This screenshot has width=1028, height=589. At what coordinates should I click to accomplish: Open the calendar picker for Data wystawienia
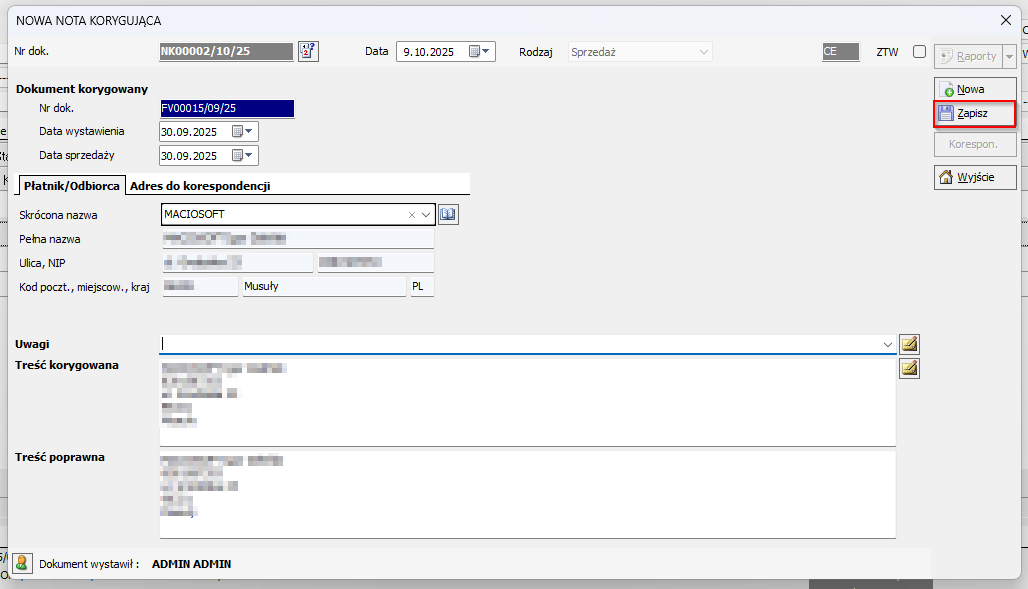244,131
